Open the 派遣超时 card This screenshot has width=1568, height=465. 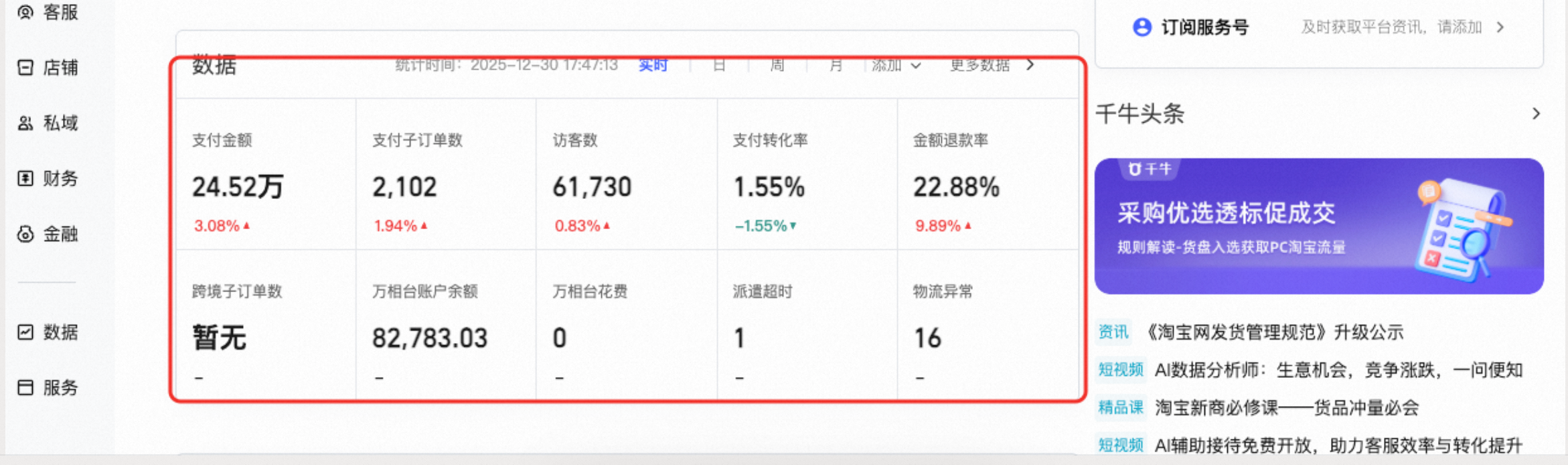(807, 325)
